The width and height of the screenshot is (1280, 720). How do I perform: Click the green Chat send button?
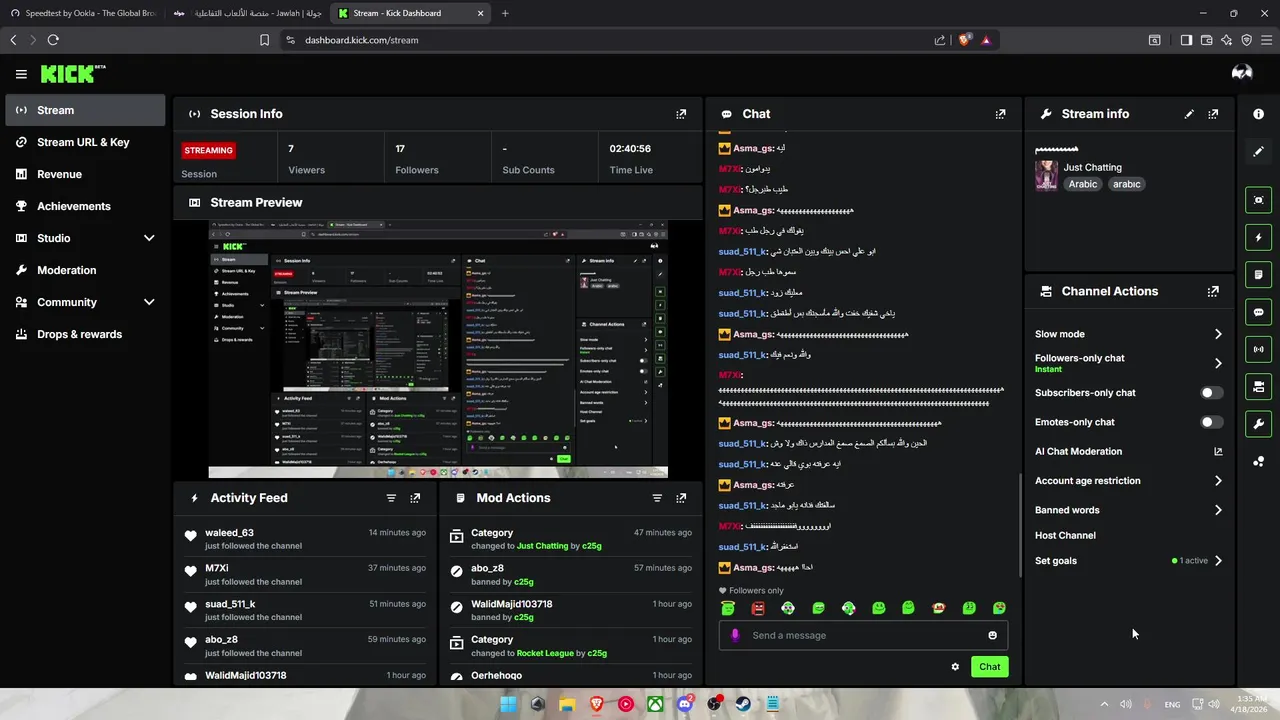[989, 667]
